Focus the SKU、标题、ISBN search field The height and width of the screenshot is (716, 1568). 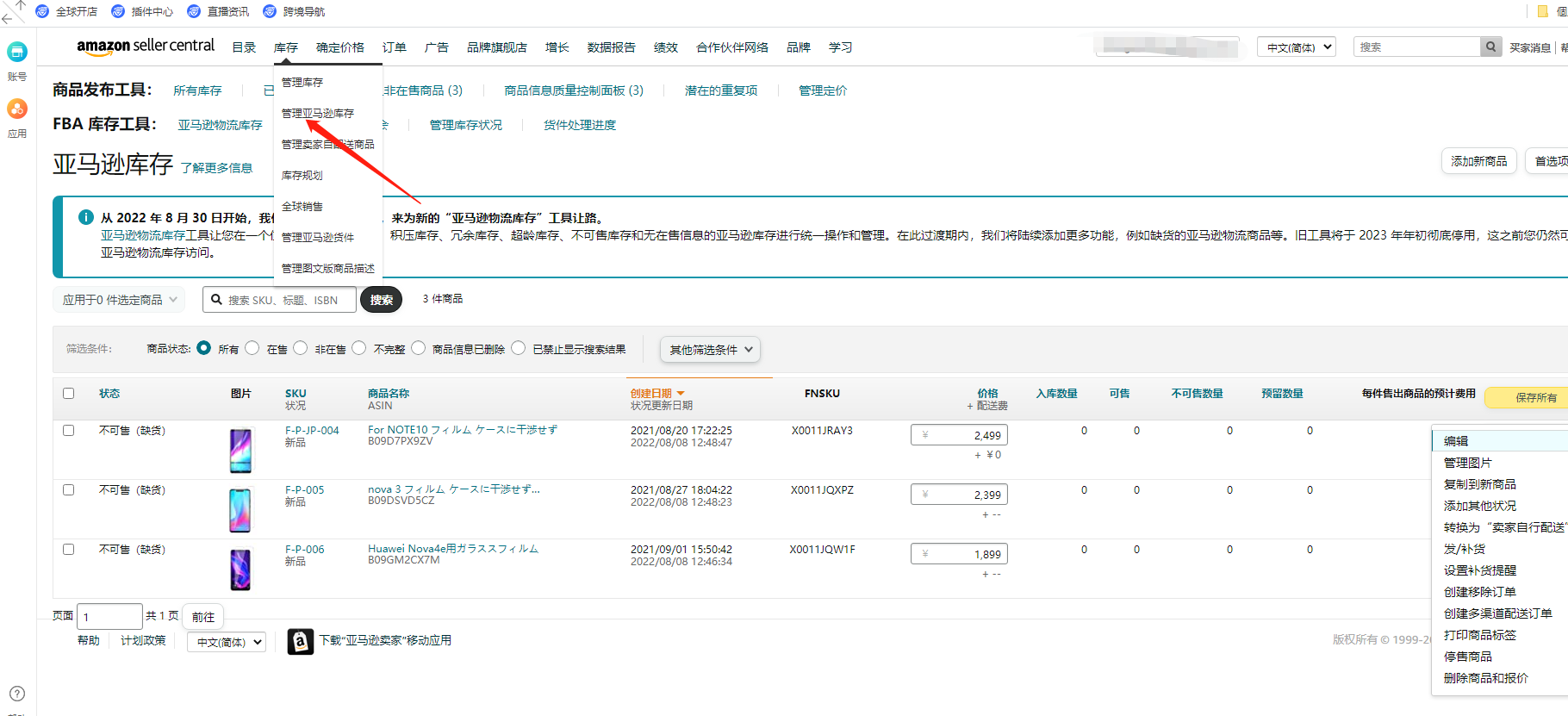coord(280,300)
